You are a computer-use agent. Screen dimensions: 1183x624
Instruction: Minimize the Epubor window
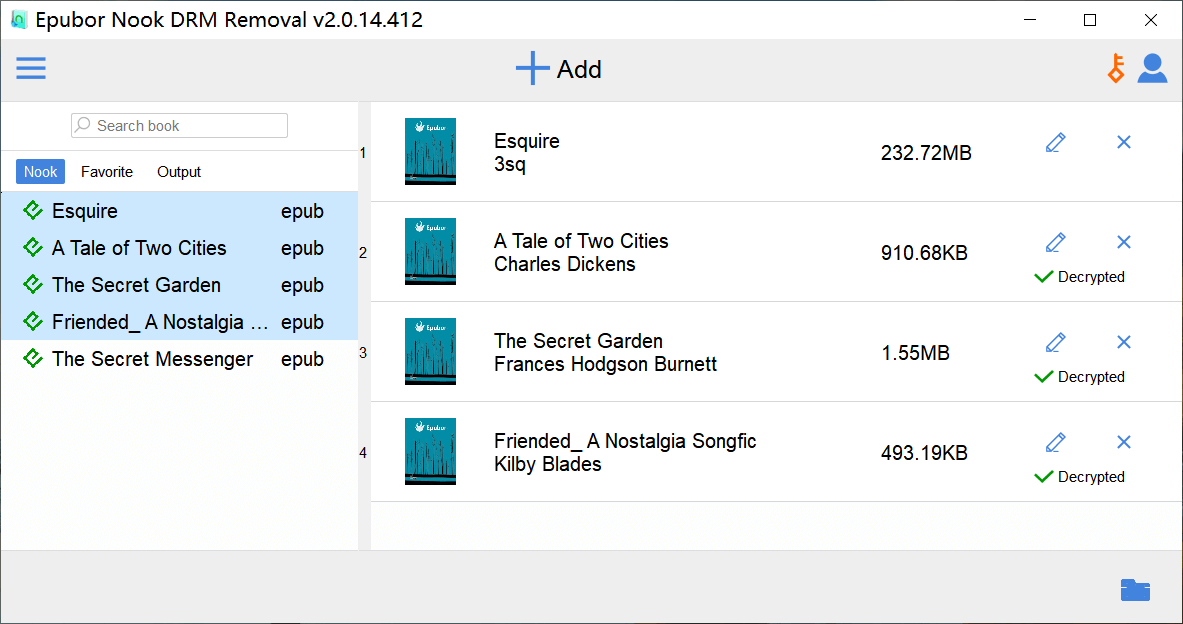[1031, 20]
